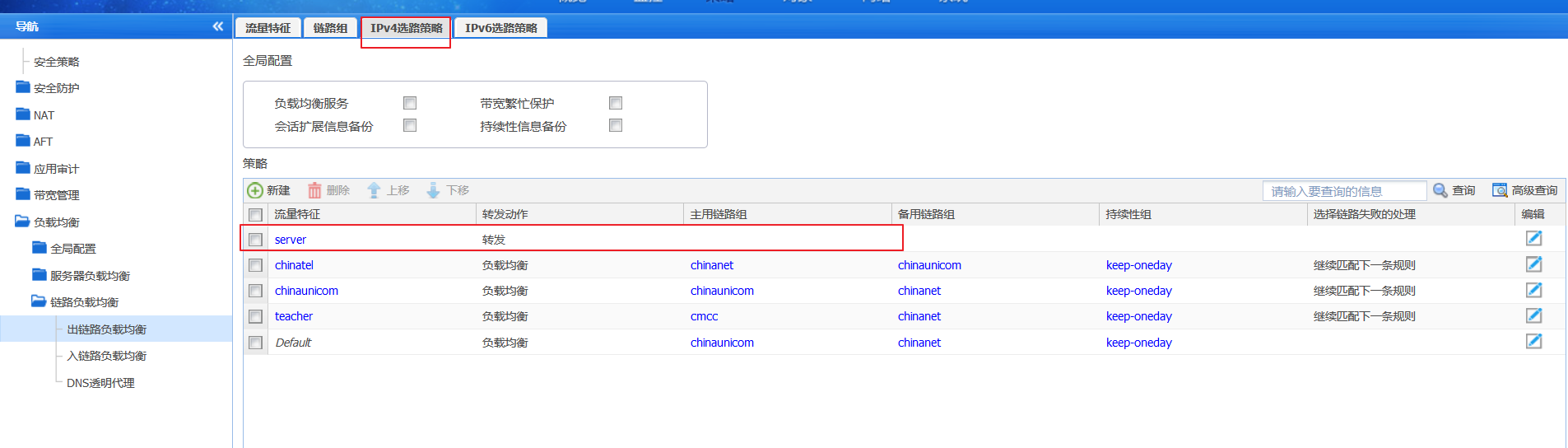The height and width of the screenshot is (448, 1568).
Task: Check the server row checkbox
Action: [256, 240]
